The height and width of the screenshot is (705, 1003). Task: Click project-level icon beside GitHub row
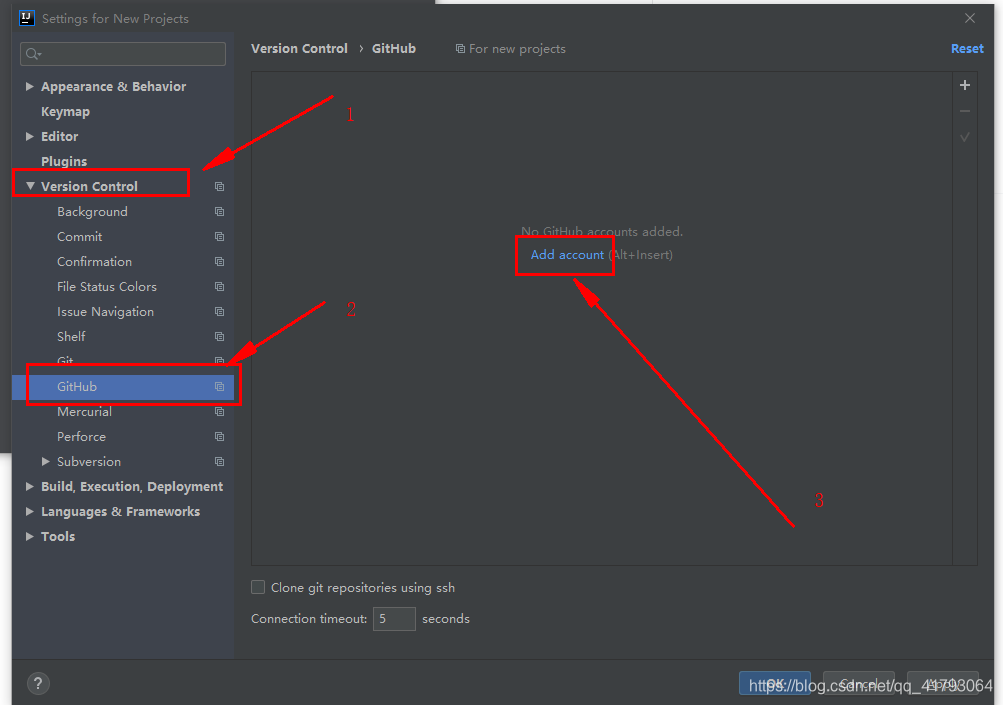click(219, 386)
